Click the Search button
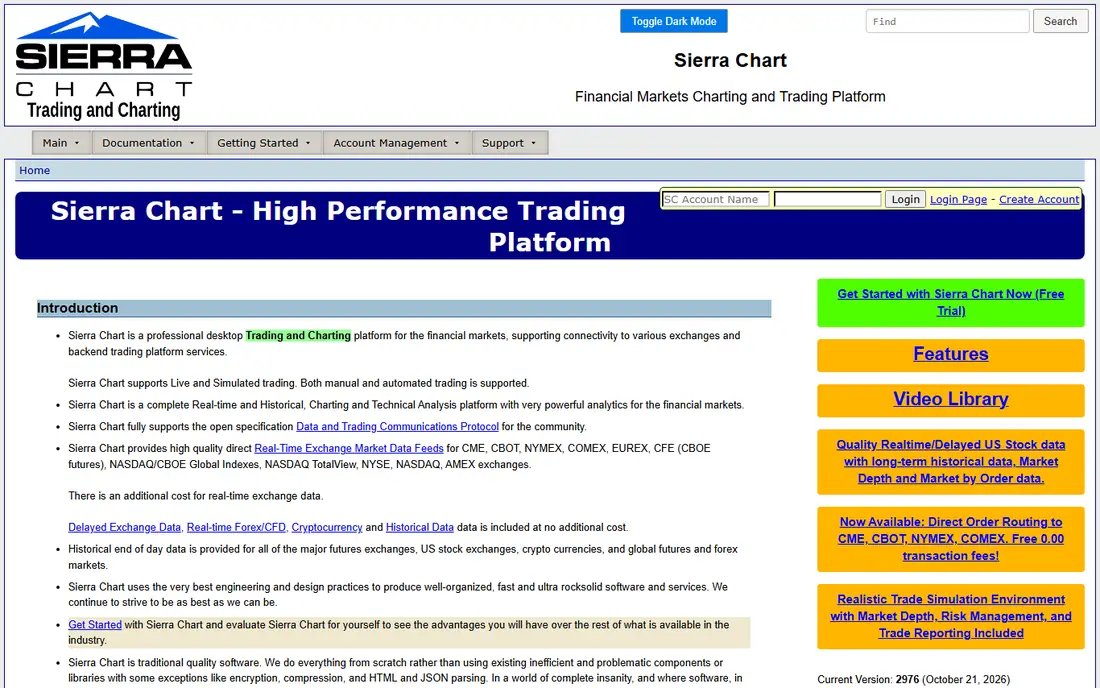The image size is (1100, 688). (x=1060, y=21)
